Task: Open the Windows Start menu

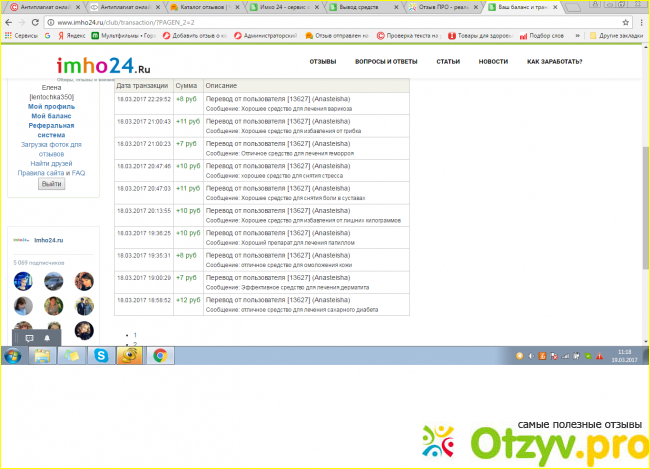Action: tap(14, 355)
